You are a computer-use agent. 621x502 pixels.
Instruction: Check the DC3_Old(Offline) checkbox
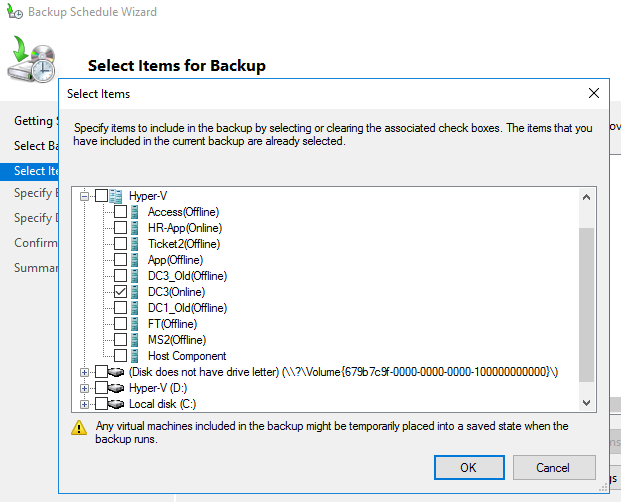(x=120, y=276)
